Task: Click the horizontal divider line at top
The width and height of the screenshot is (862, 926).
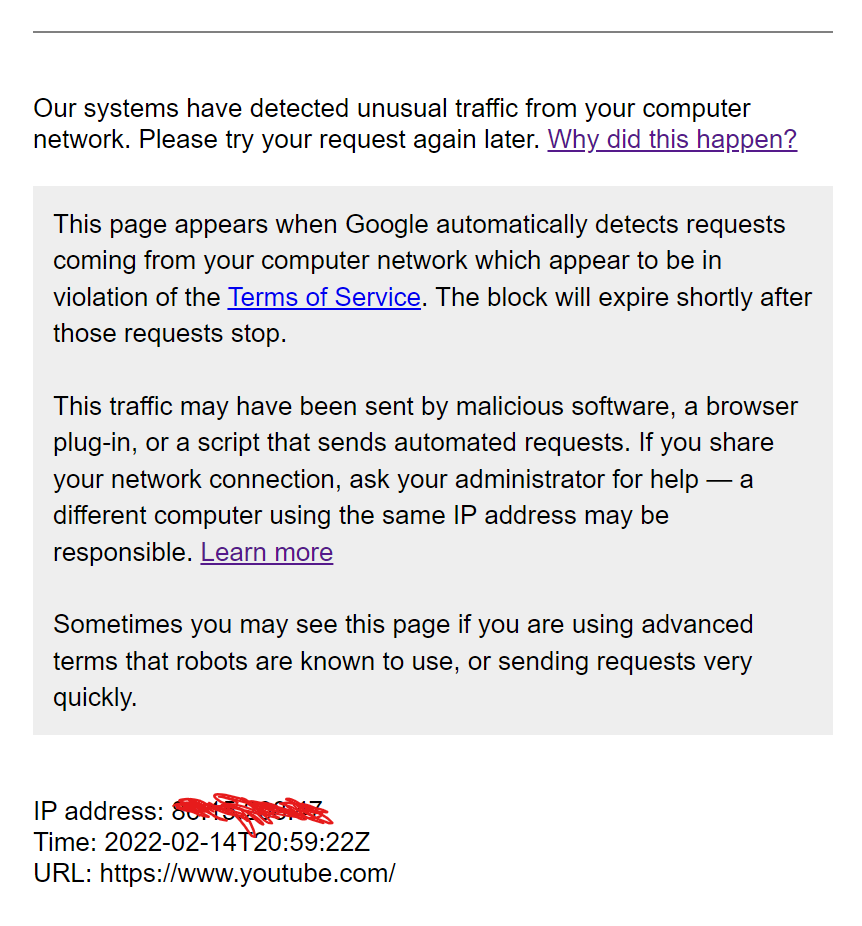Action: click(x=433, y=32)
